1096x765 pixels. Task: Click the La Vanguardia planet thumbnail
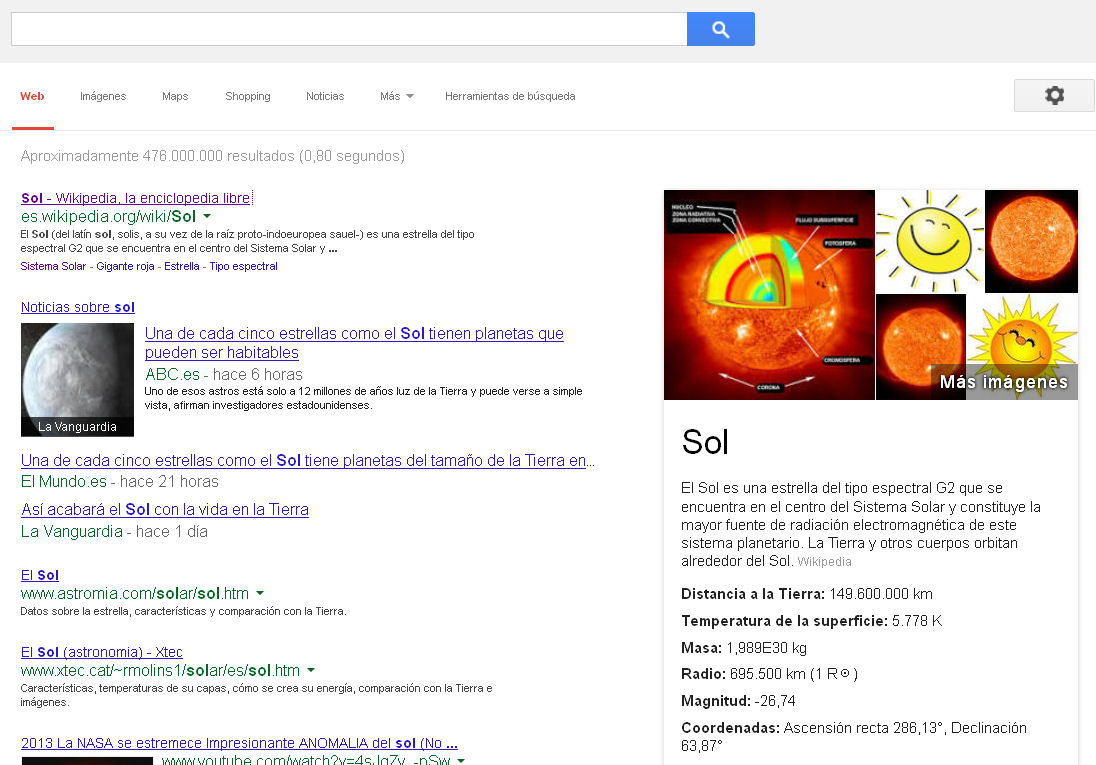click(x=77, y=379)
